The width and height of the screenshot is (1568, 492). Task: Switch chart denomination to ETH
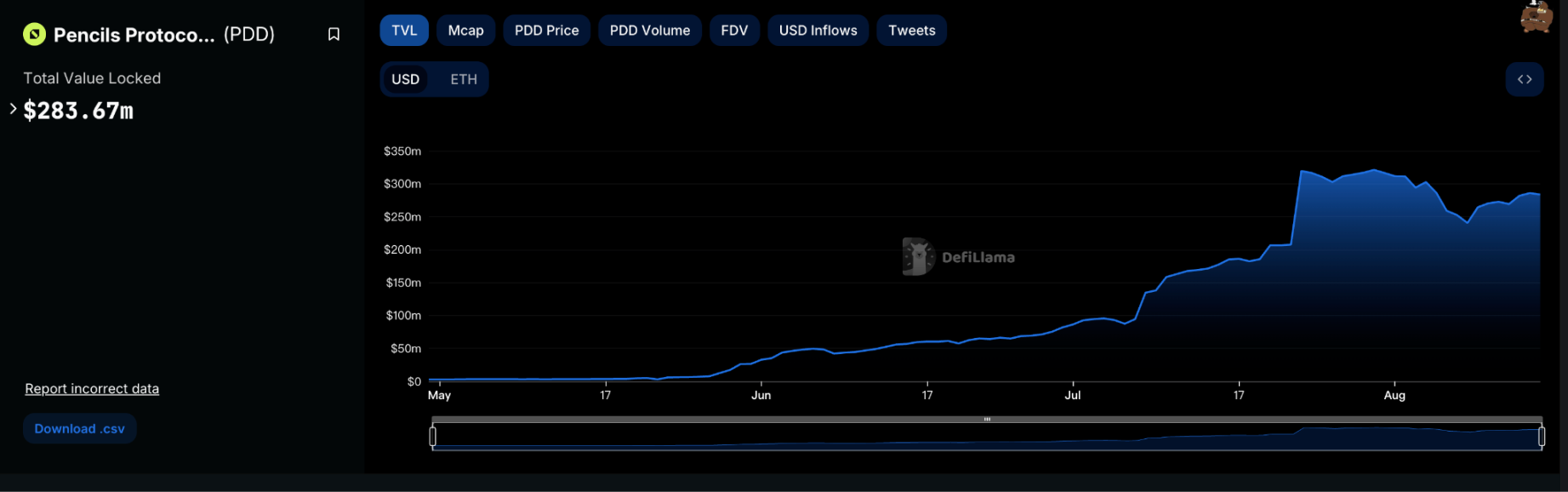point(464,79)
